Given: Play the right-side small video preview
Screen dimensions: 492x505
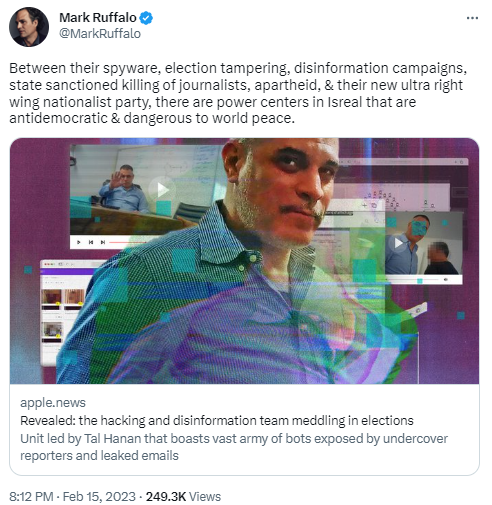Looking at the screenshot, I should coord(398,243).
